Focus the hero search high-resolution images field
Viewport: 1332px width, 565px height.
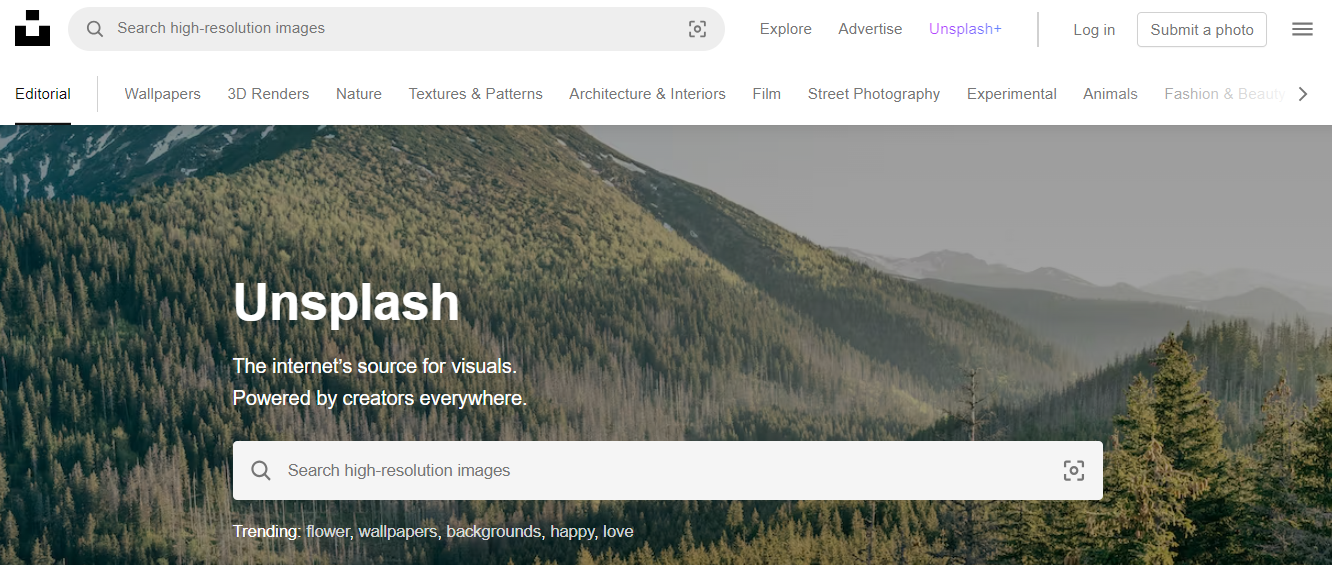click(668, 471)
